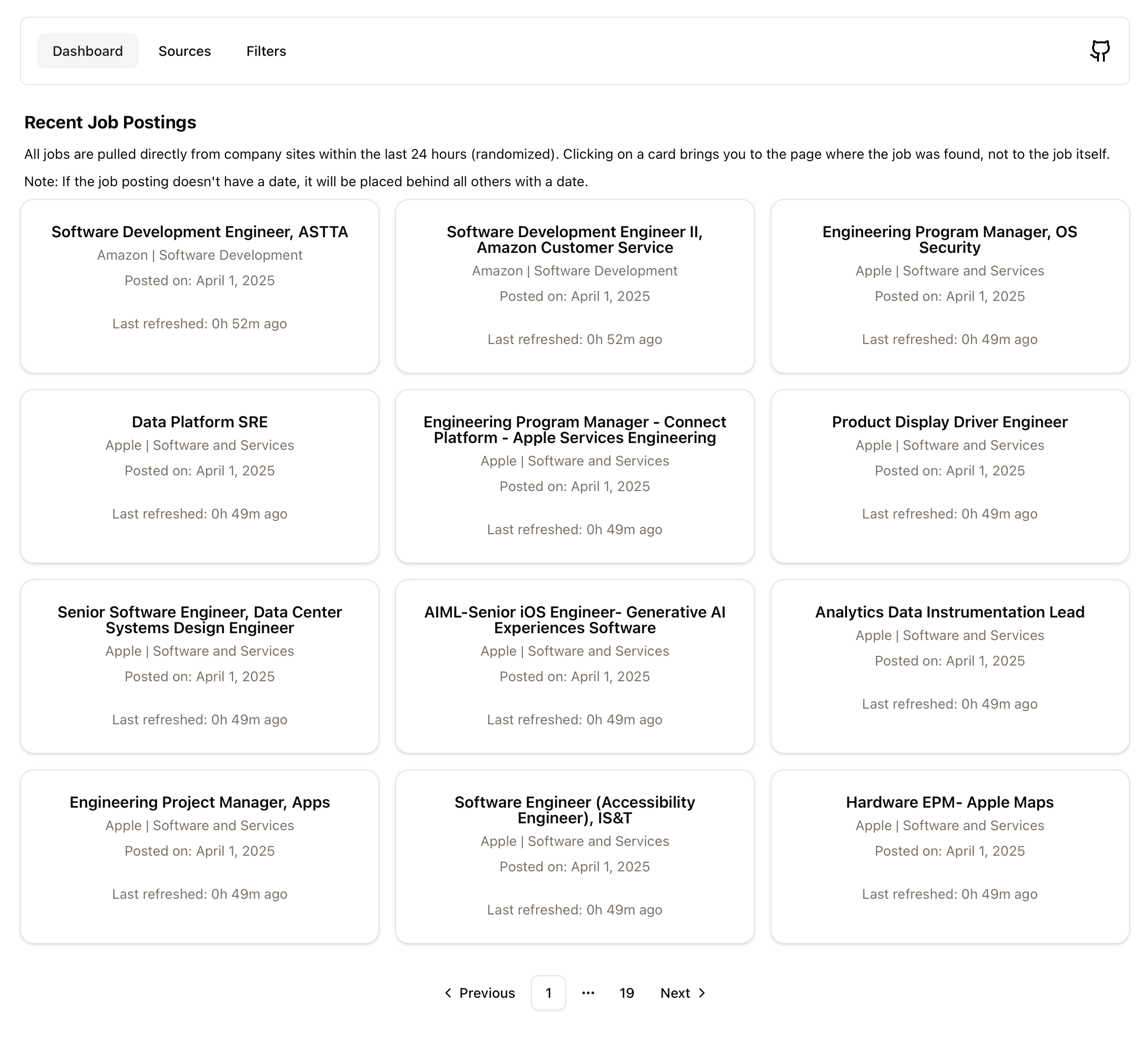This screenshot has width=1148, height=1037.
Task: Click "Apple | Software and Services" on Hardware EPM card
Action: click(x=950, y=826)
